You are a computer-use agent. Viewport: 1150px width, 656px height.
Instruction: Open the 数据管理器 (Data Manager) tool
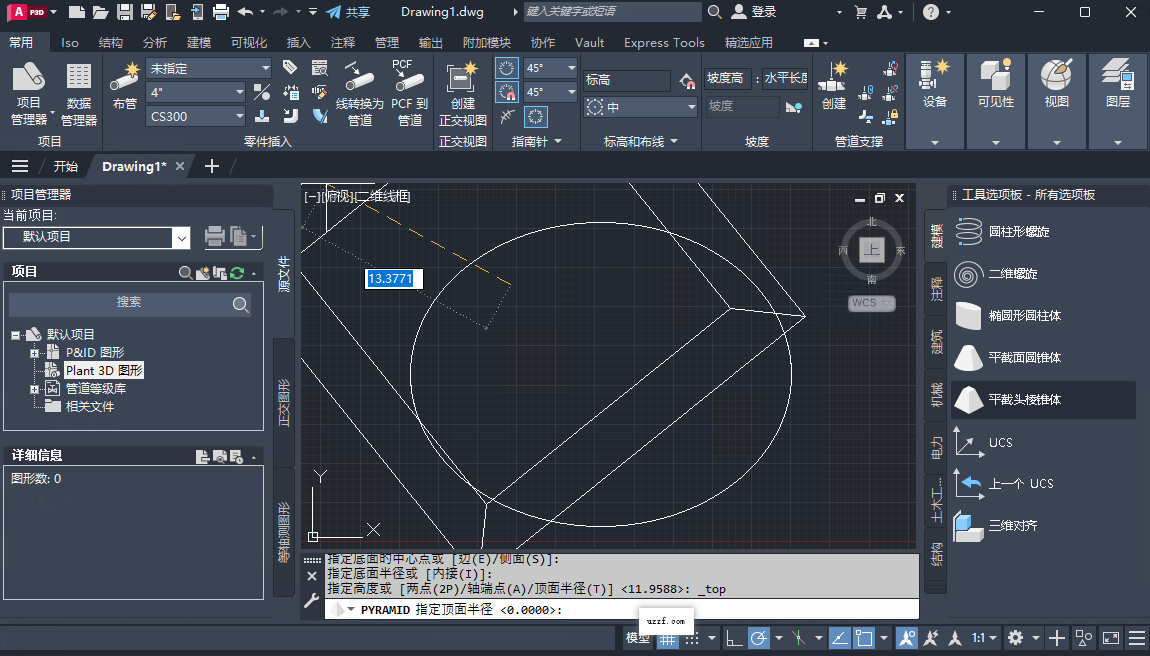point(78,89)
